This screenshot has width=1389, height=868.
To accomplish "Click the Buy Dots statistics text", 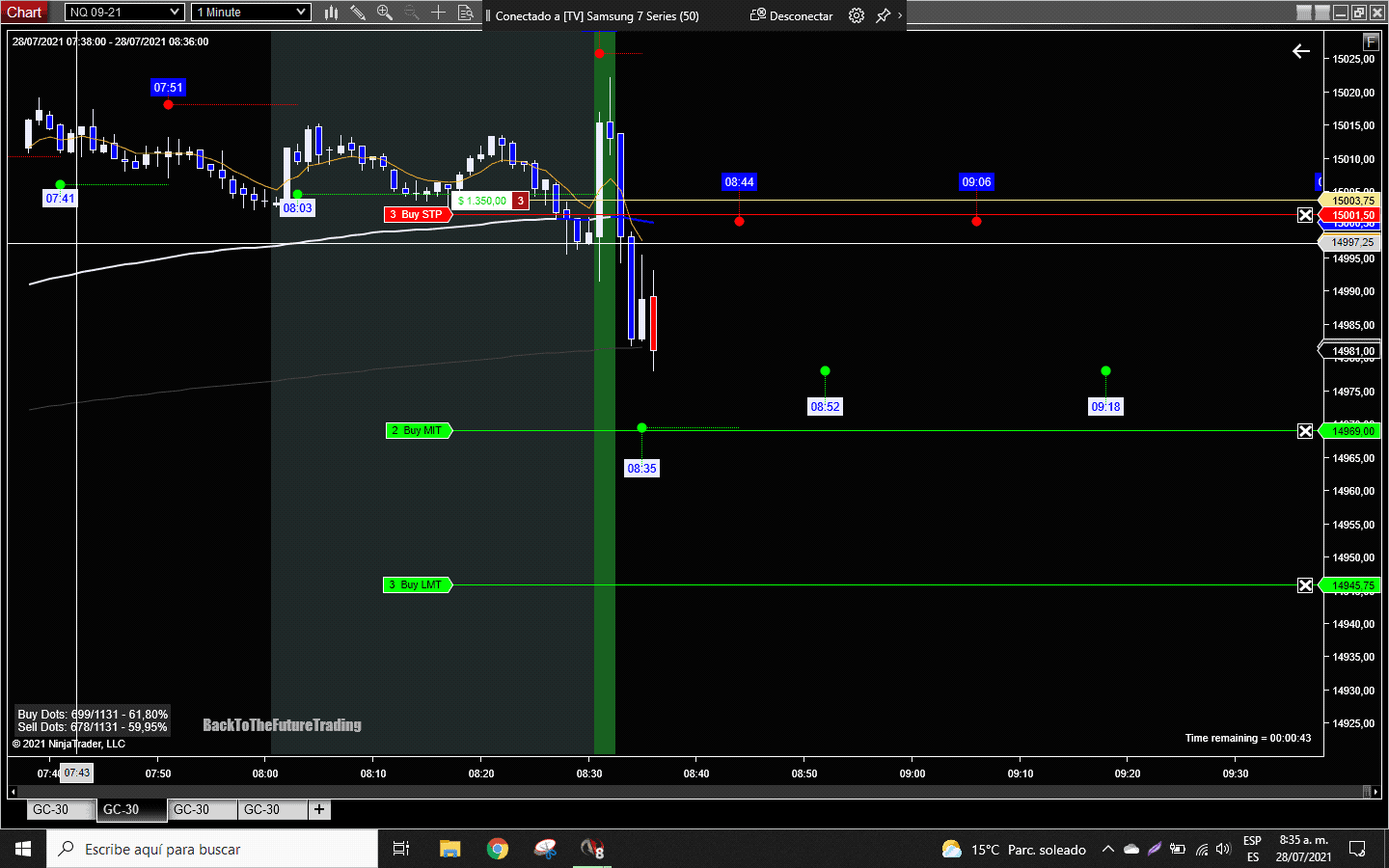I will 93,715.
